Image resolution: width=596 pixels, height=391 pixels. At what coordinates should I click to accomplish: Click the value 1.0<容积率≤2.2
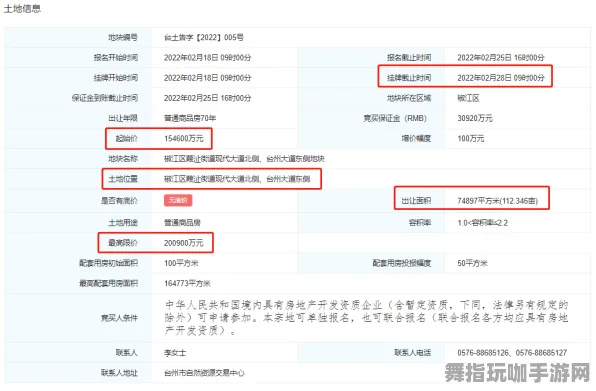pos(482,223)
